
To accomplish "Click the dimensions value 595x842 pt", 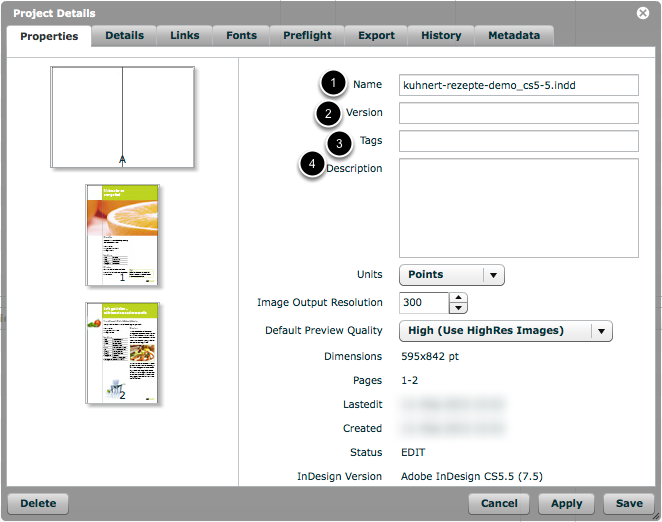I will [x=430, y=356].
